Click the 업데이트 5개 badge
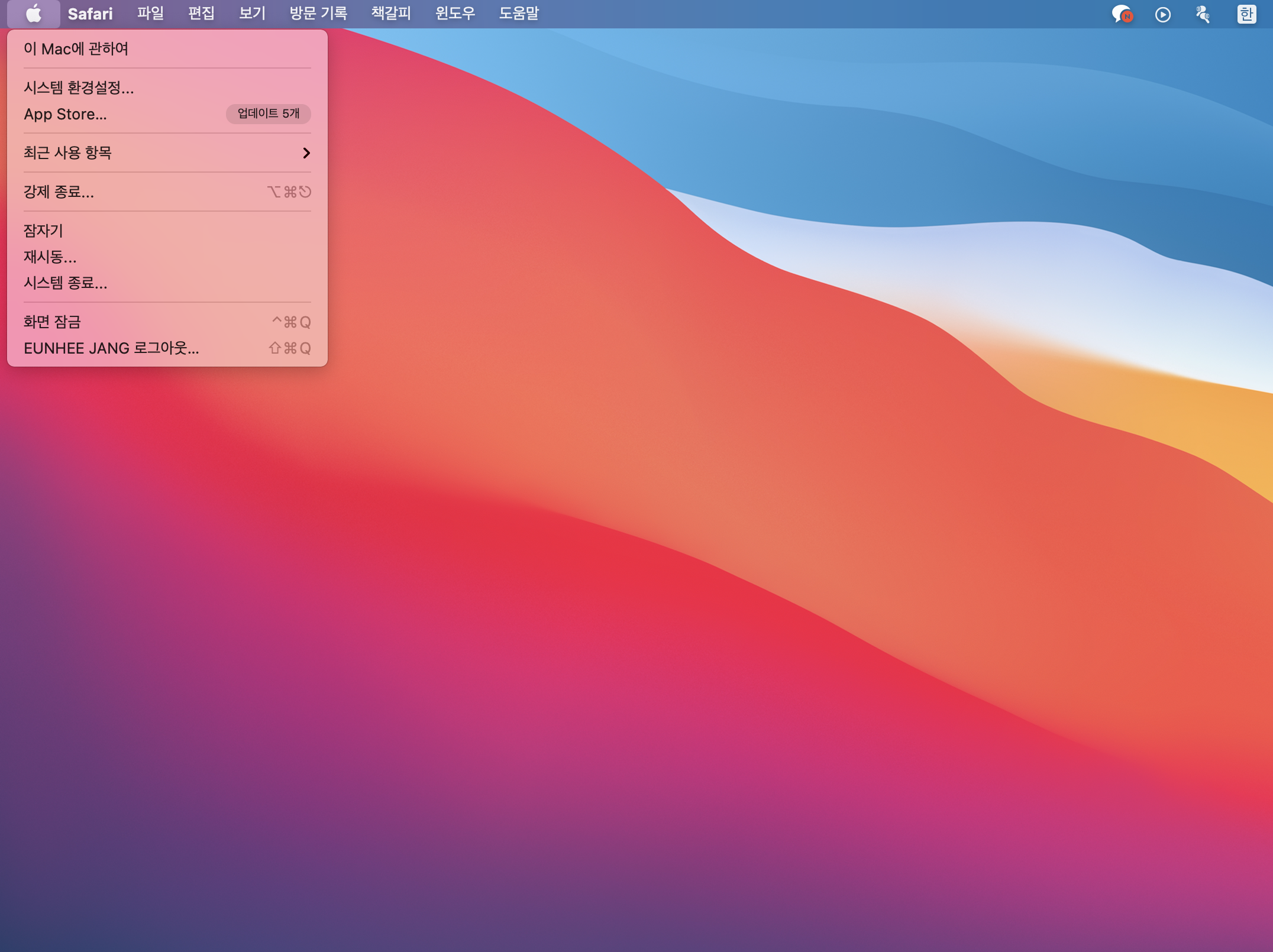This screenshot has width=1273, height=952. [269, 114]
